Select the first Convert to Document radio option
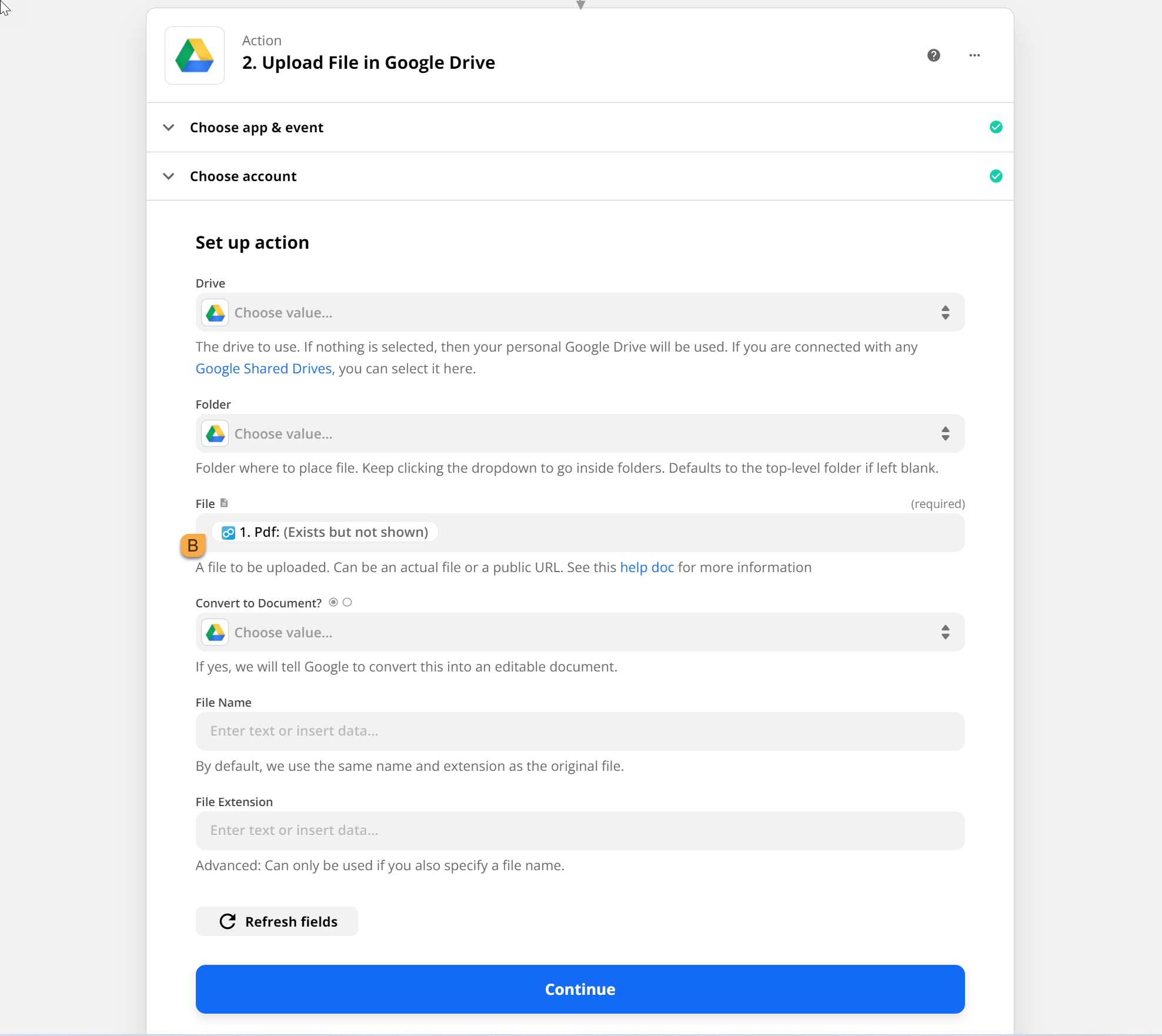 (x=333, y=602)
